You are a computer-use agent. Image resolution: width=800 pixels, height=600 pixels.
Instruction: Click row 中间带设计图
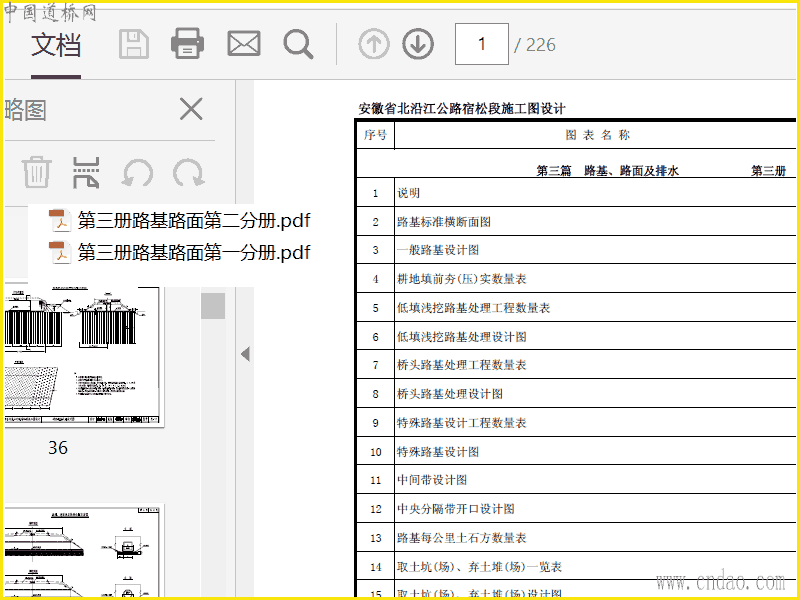[x=576, y=480]
